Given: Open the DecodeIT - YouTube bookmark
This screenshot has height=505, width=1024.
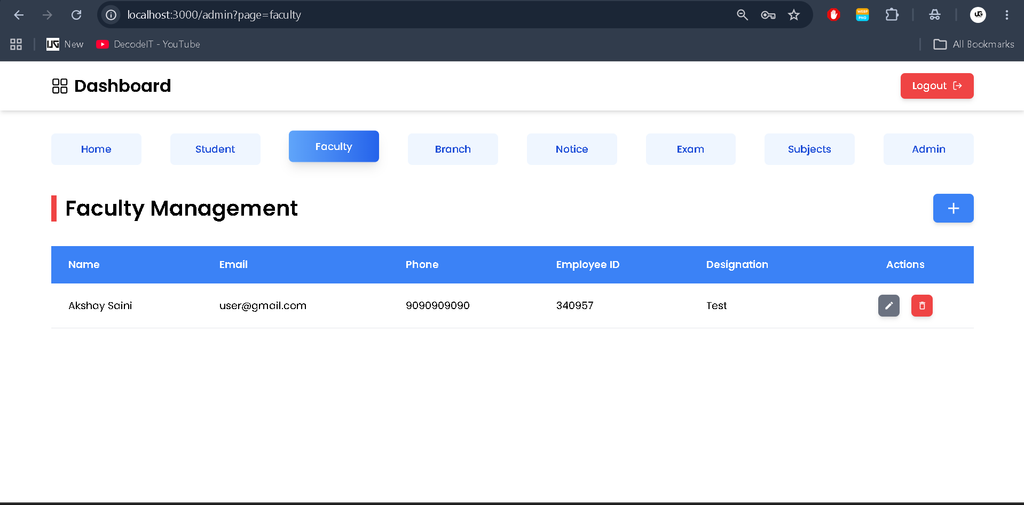Looking at the screenshot, I should [x=148, y=44].
